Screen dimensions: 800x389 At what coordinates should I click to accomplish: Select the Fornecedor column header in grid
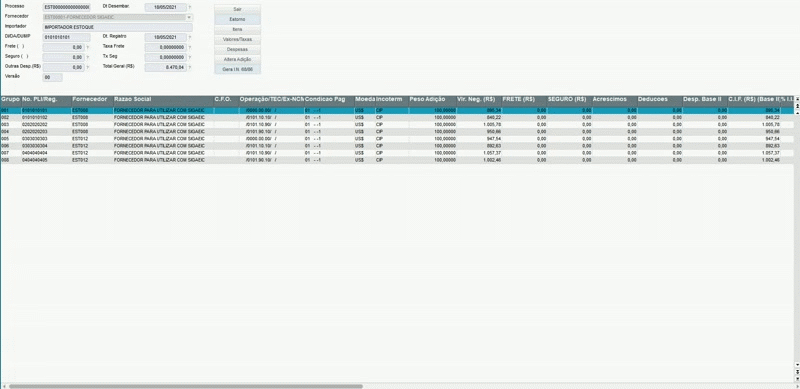coord(92,99)
